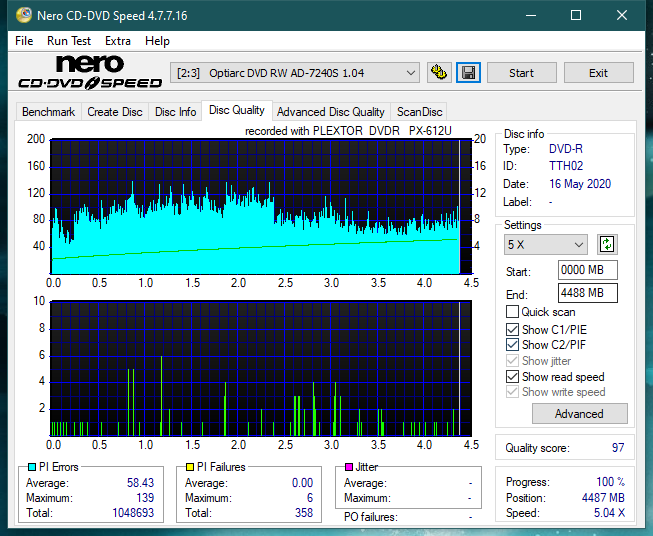Open the File menu

[x=24, y=41]
